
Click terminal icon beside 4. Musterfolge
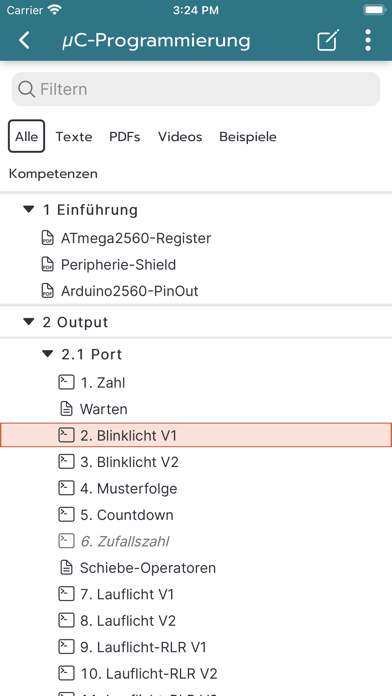(x=66, y=488)
